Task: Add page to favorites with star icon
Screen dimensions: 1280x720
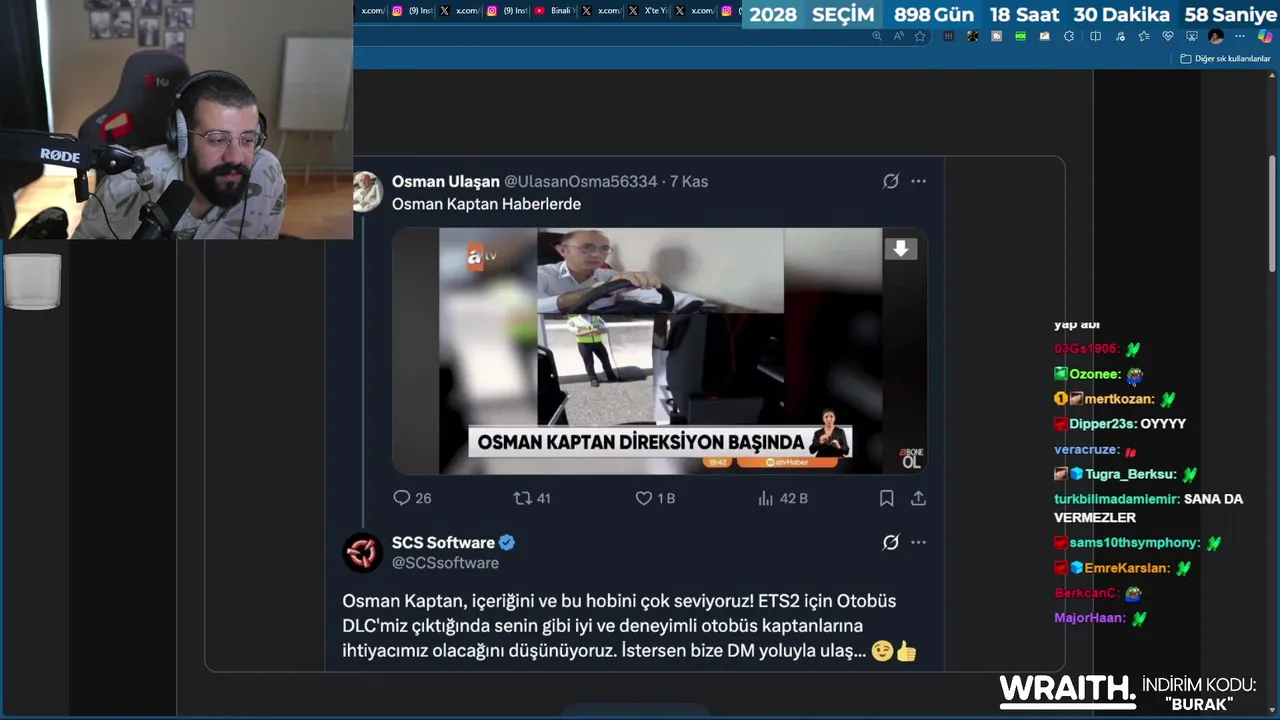Action: 920,36
